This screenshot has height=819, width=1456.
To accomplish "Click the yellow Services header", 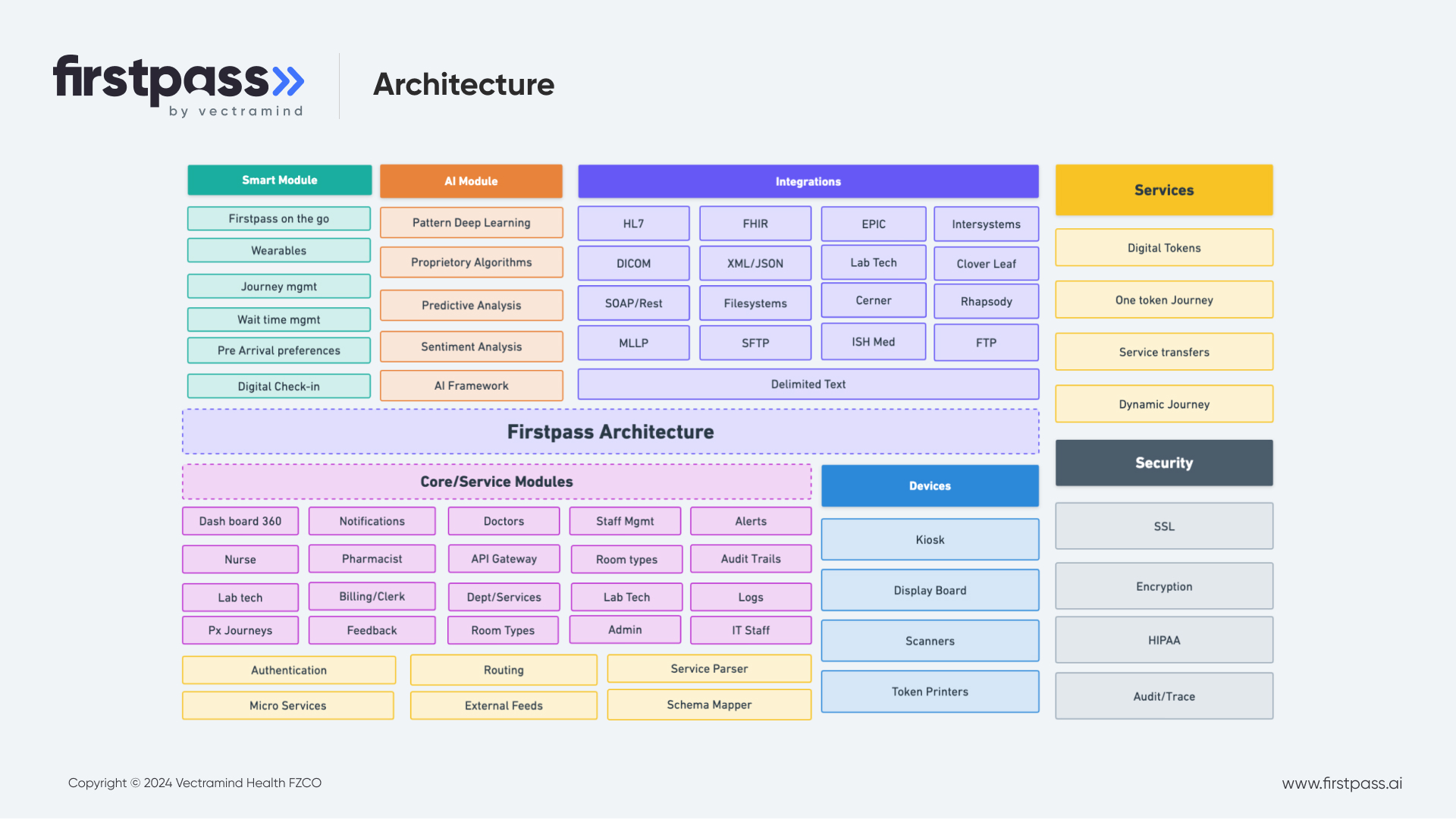I will 1163,190.
